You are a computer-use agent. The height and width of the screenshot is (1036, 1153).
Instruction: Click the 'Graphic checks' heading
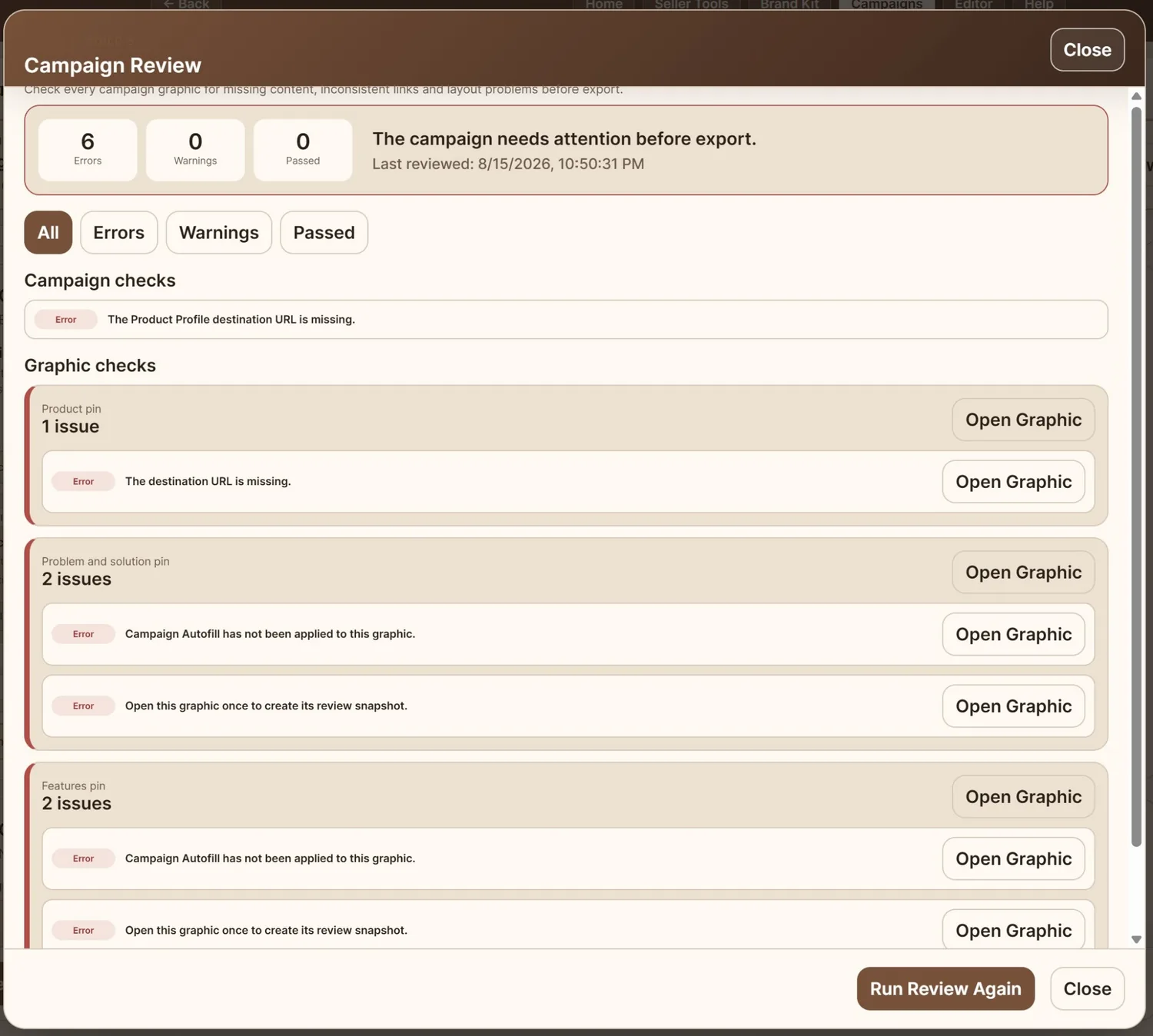tap(90, 366)
